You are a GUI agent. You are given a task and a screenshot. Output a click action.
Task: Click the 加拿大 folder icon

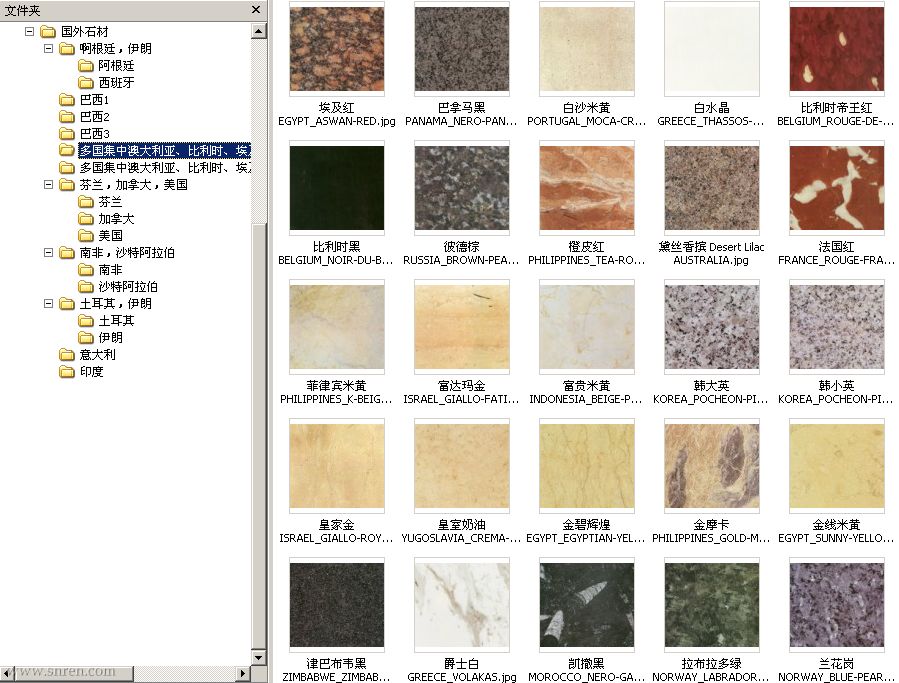coord(86,218)
